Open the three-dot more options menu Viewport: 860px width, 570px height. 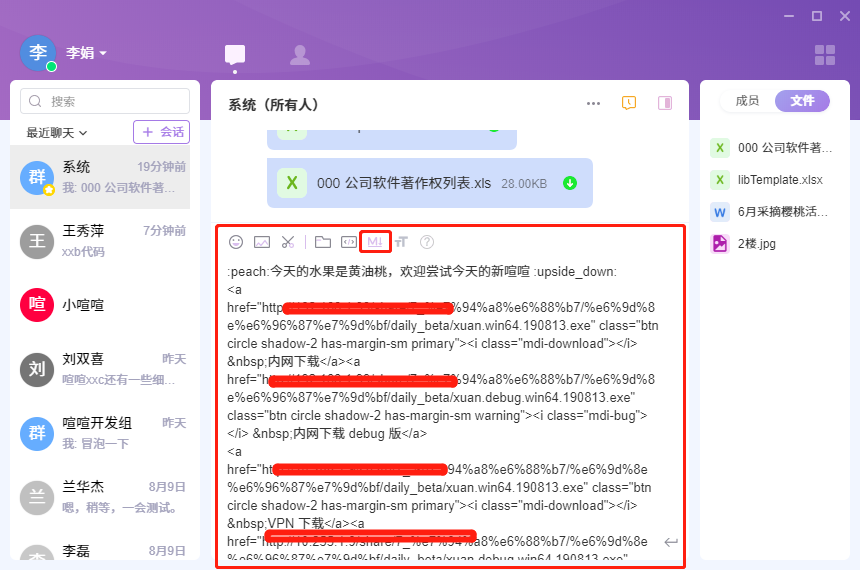pos(593,103)
